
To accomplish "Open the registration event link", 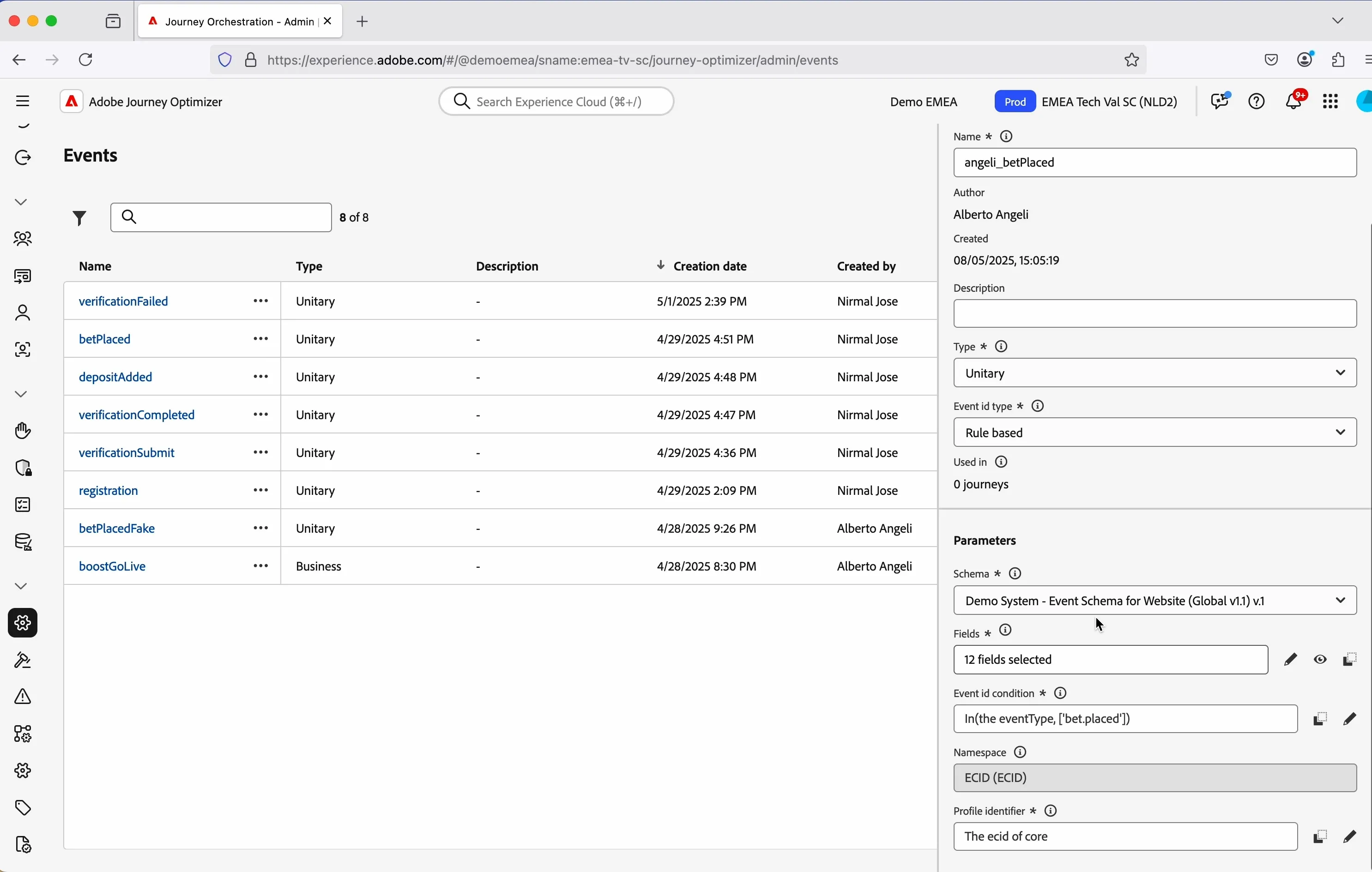I will click(x=108, y=491).
